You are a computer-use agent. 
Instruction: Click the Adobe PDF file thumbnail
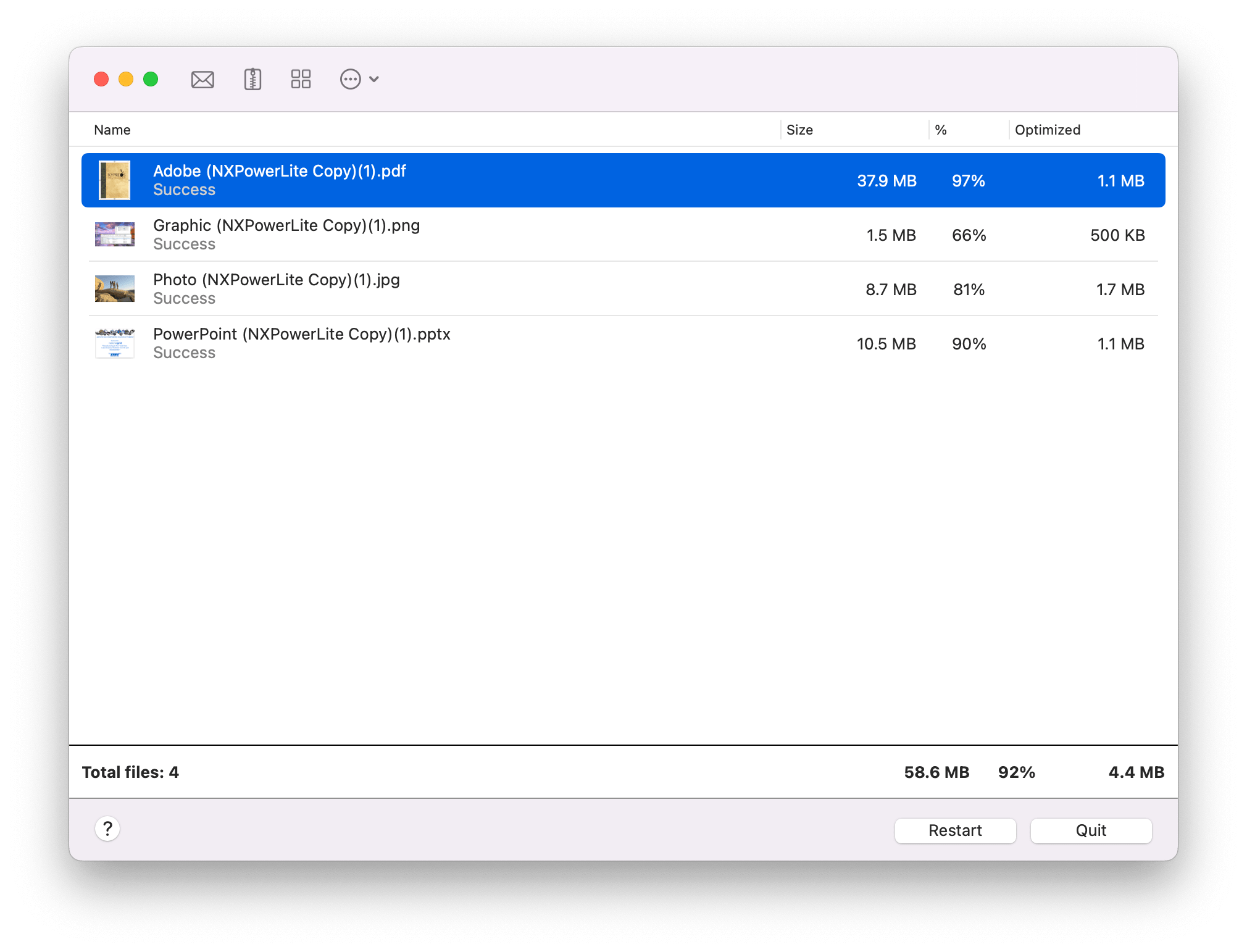115,180
